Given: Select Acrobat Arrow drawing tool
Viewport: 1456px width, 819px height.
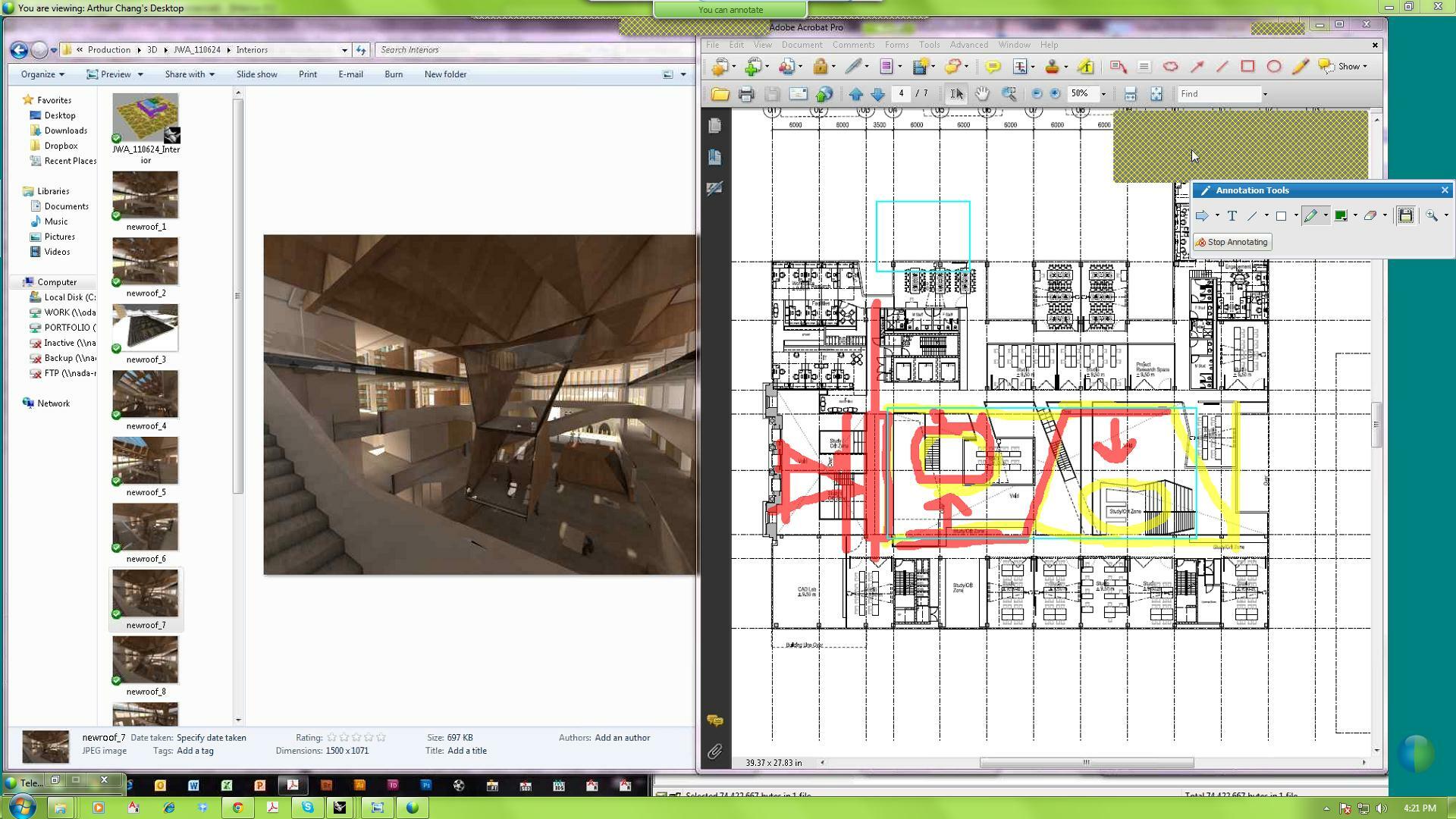Looking at the screenshot, I should point(1197,67).
